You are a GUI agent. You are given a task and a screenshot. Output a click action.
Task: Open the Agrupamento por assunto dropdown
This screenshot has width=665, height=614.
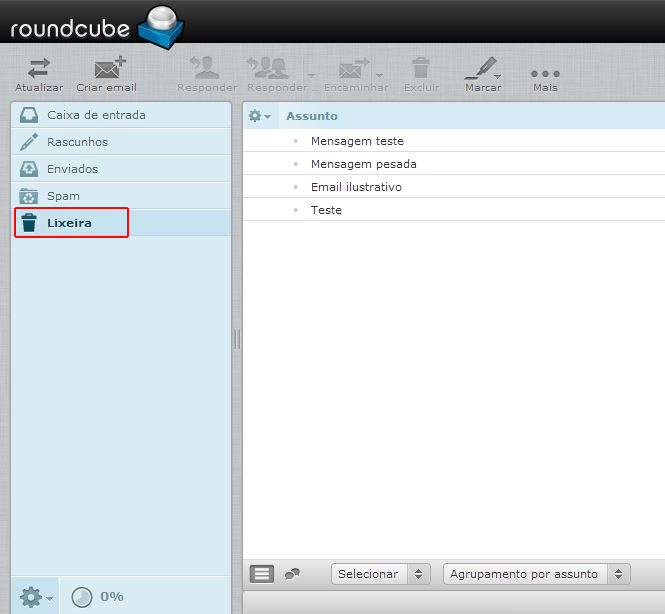tap(536, 574)
